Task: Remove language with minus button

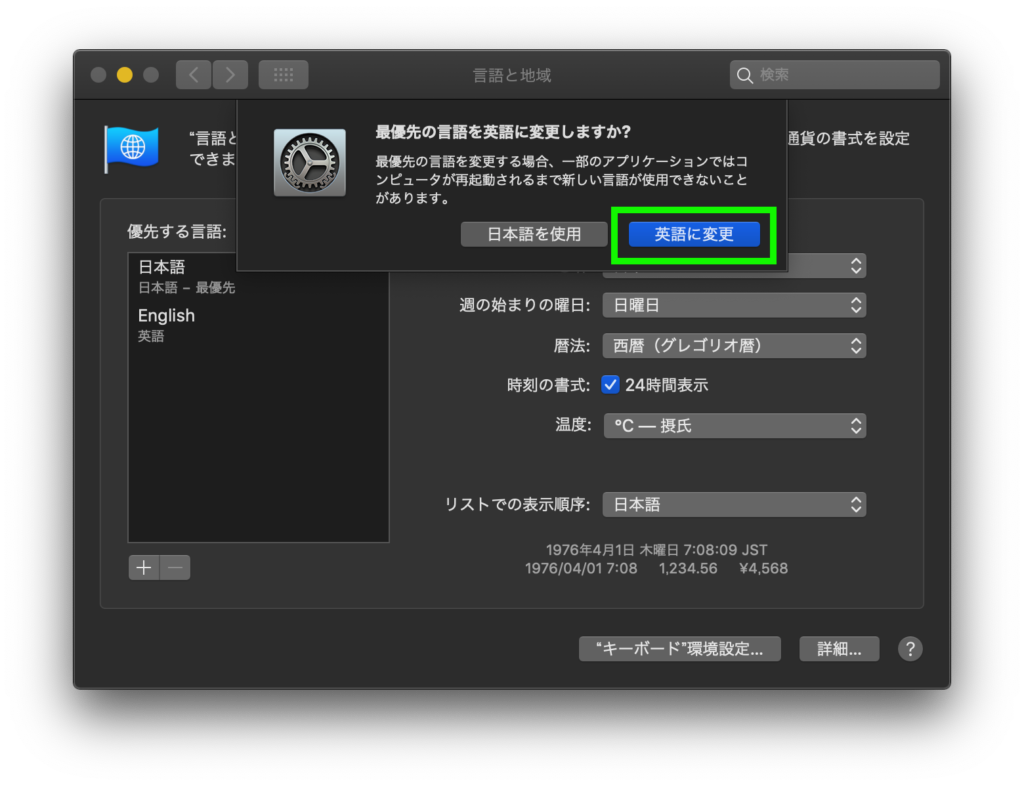Action: (175, 567)
